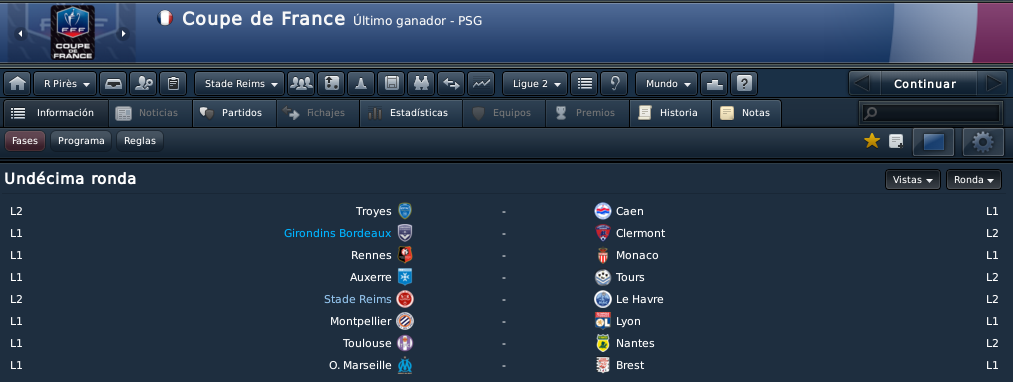The height and width of the screenshot is (382, 1013).
Task: Expand the Ronda dropdown
Action: [974, 180]
